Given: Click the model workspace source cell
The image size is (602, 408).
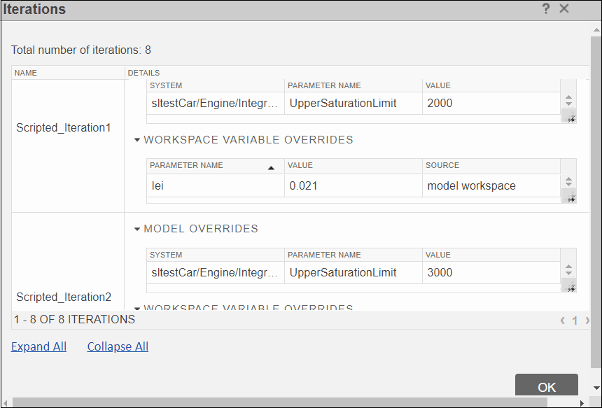Looking at the screenshot, I should [491, 186].
